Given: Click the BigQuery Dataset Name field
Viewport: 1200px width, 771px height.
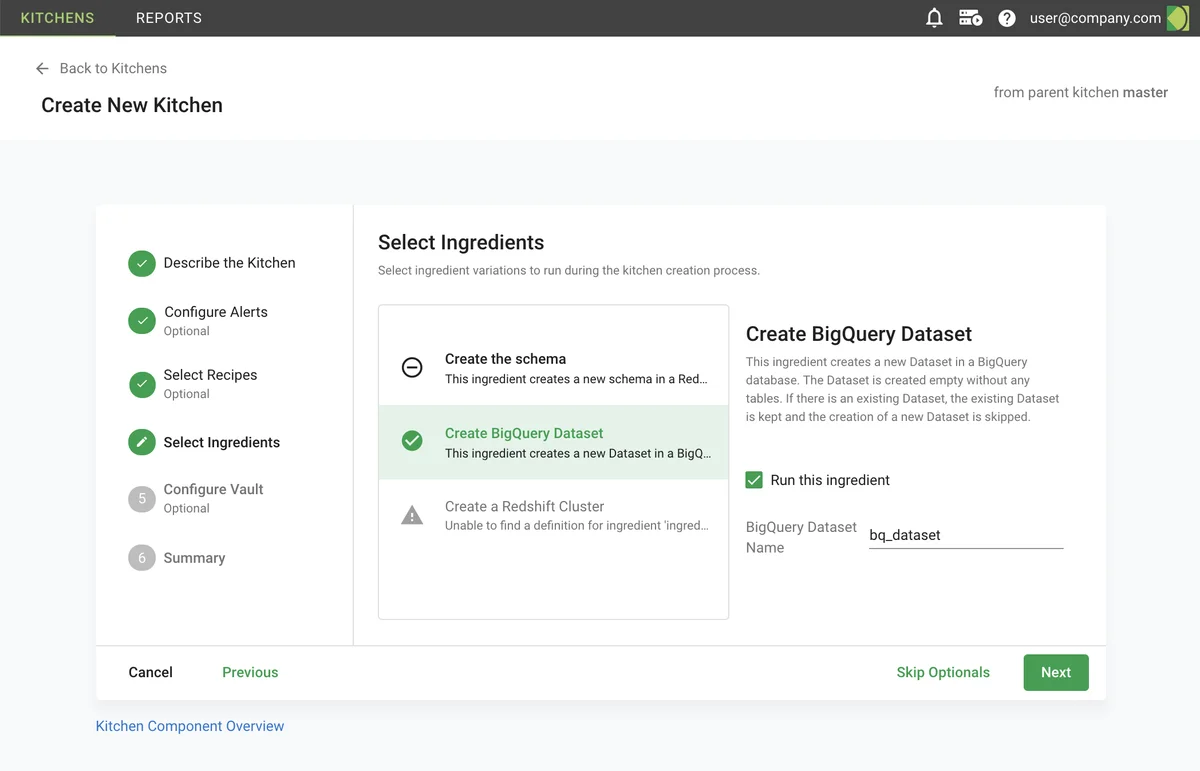Looking at the screenshot, I should click(x=965, y=534).
